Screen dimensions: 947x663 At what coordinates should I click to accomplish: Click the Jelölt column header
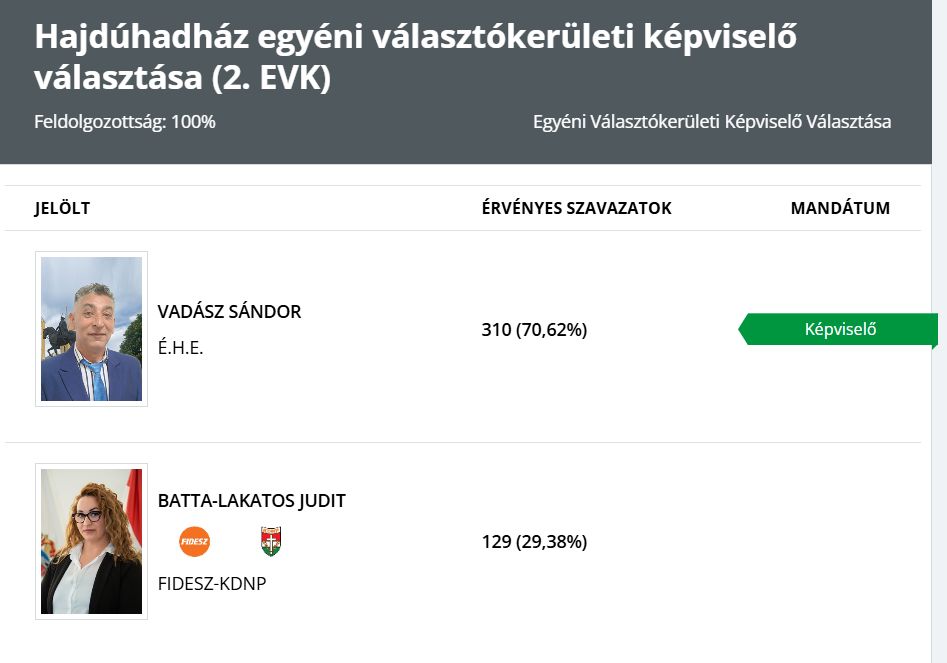[x=62, y=208]
